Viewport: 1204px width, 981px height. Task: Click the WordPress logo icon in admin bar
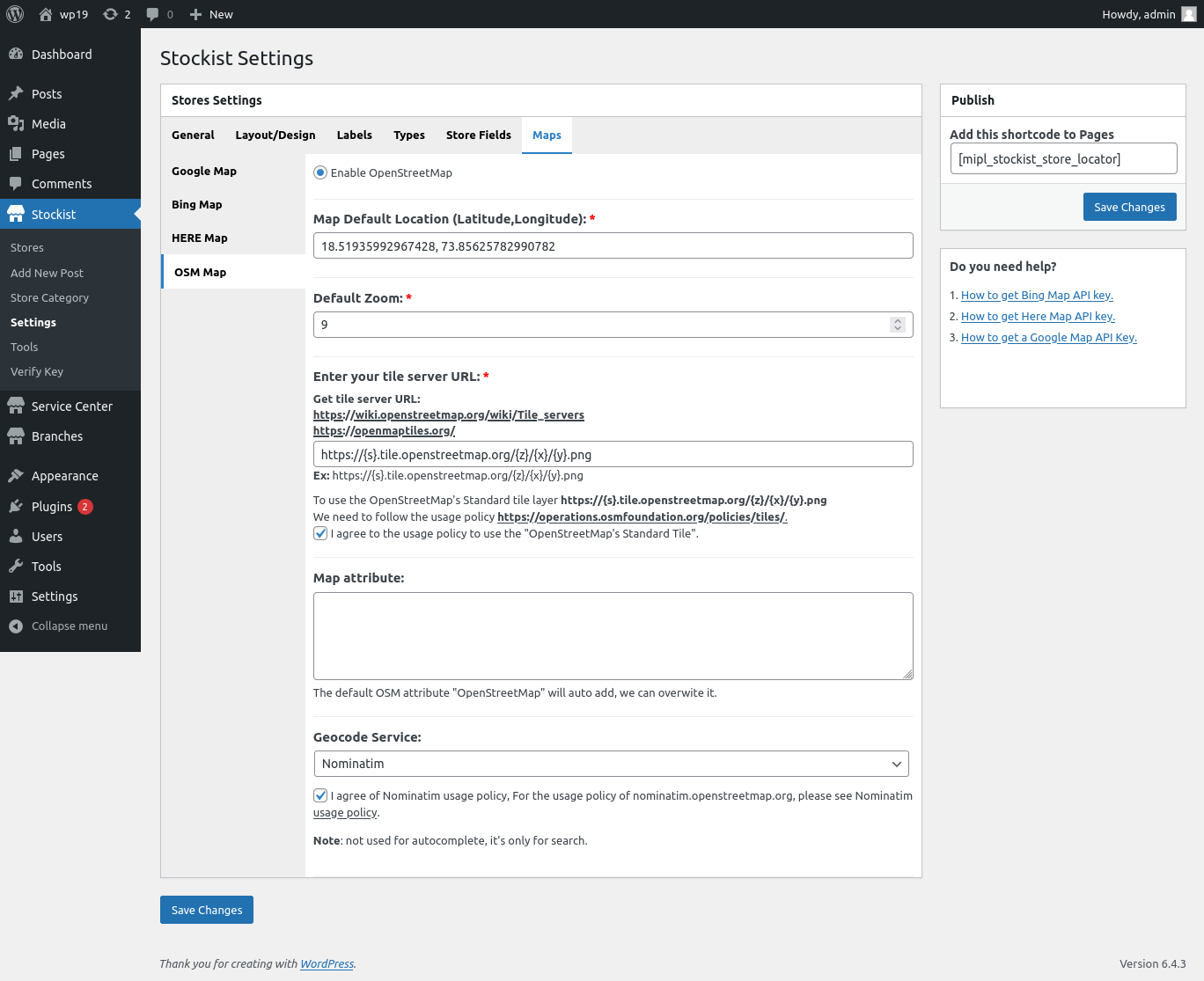[15, 14]
